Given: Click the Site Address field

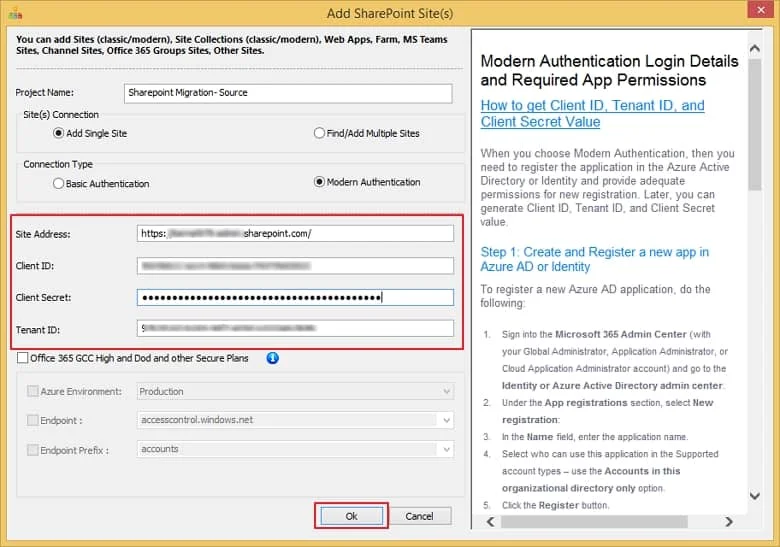Looking at the screenshot, I should (295, 233).
